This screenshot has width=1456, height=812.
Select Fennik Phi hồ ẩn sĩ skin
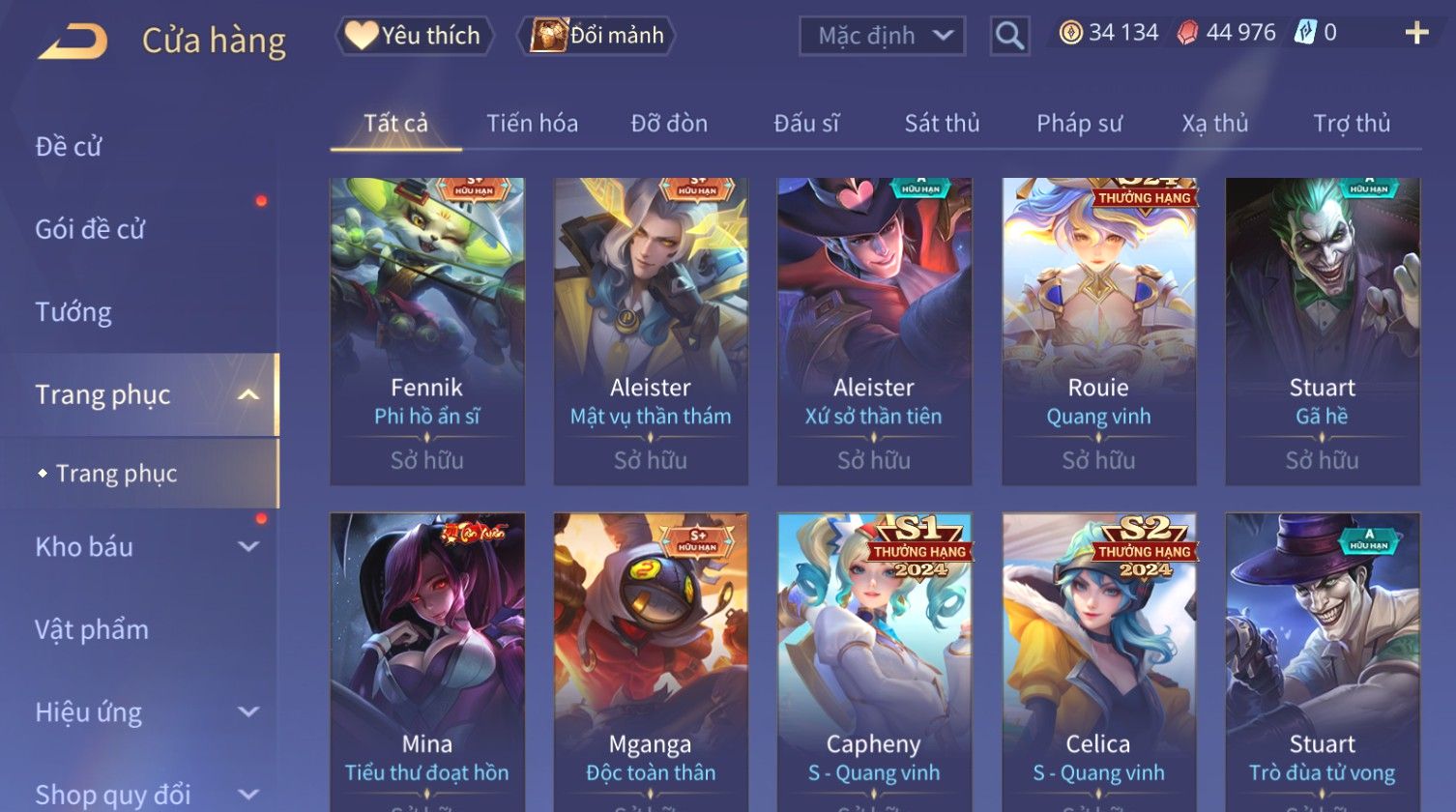(427, 332)
